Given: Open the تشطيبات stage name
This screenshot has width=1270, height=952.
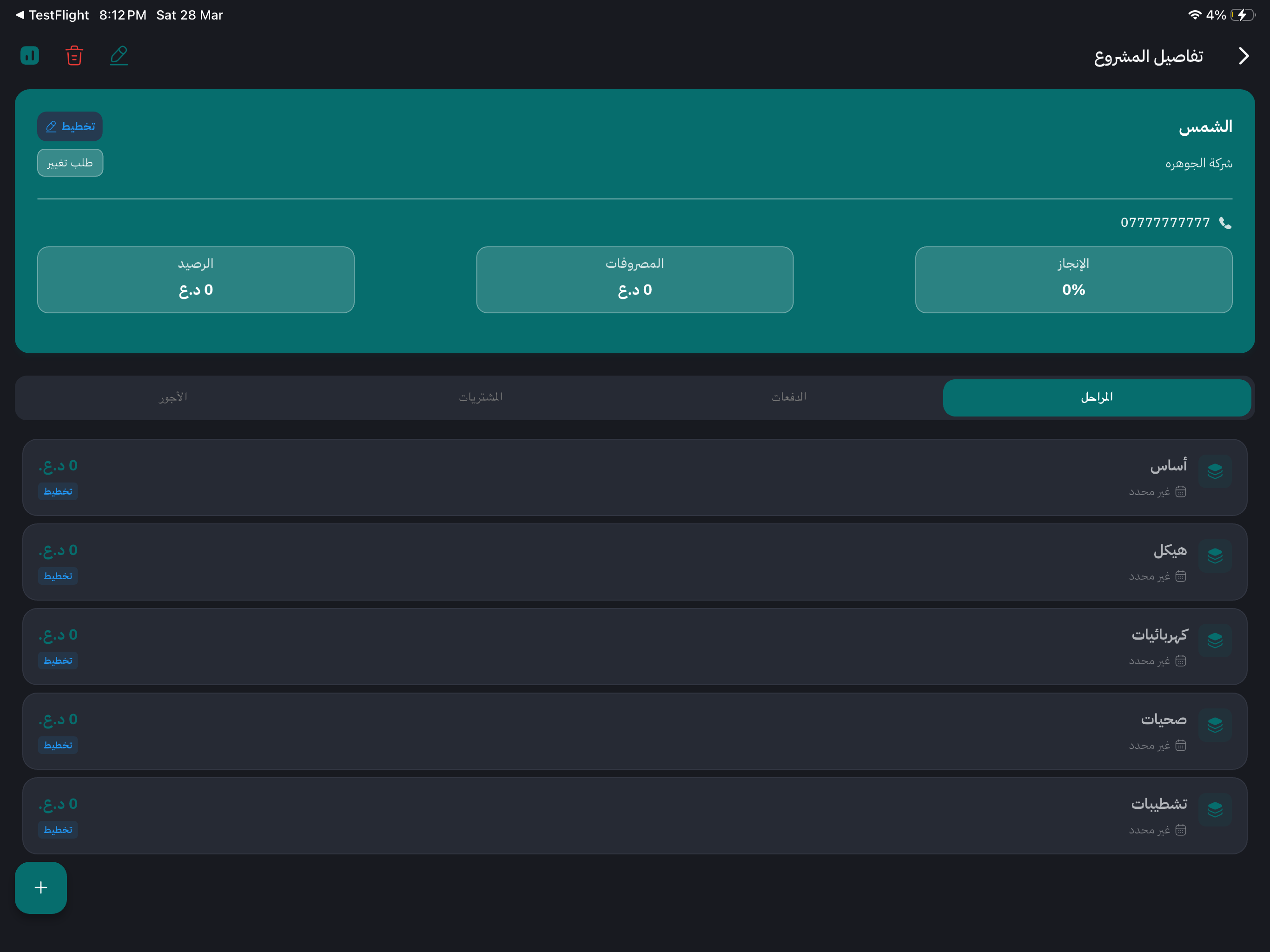Looking at the screenshot, I should coord(1159,804).
